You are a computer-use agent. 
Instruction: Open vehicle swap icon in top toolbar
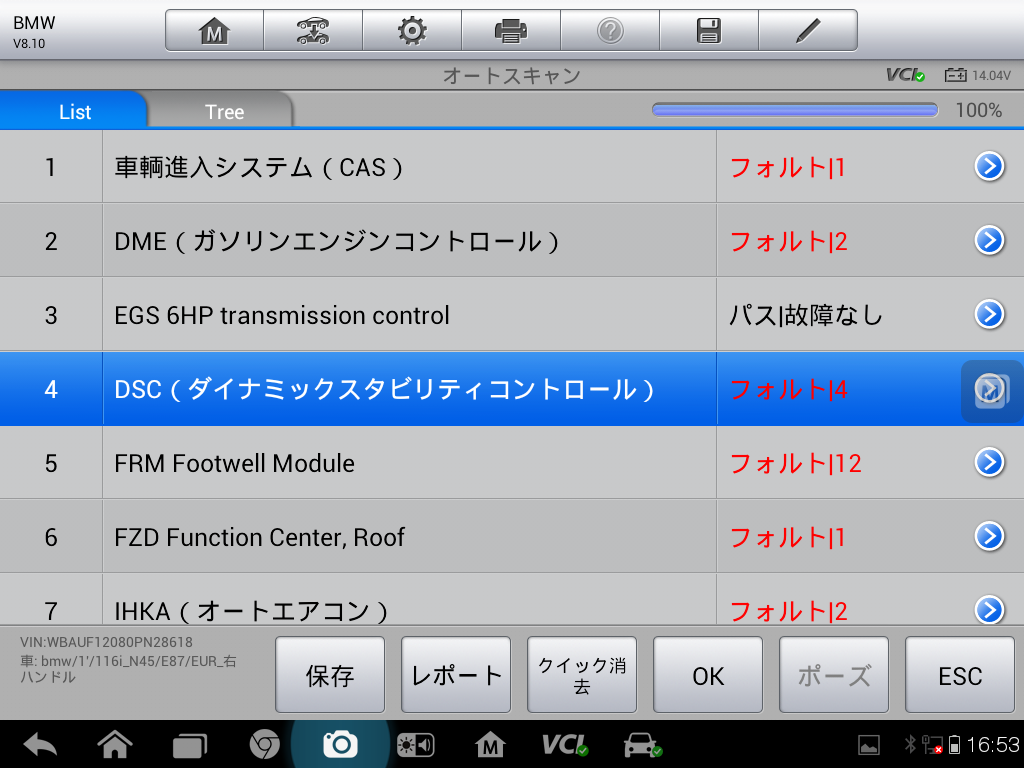313,31
